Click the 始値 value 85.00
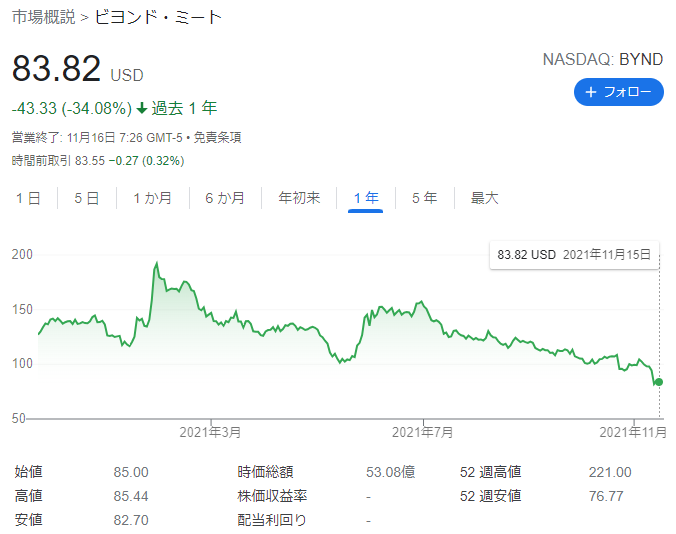Viewport: 676px width, 534px height. [x=131, y=472]
